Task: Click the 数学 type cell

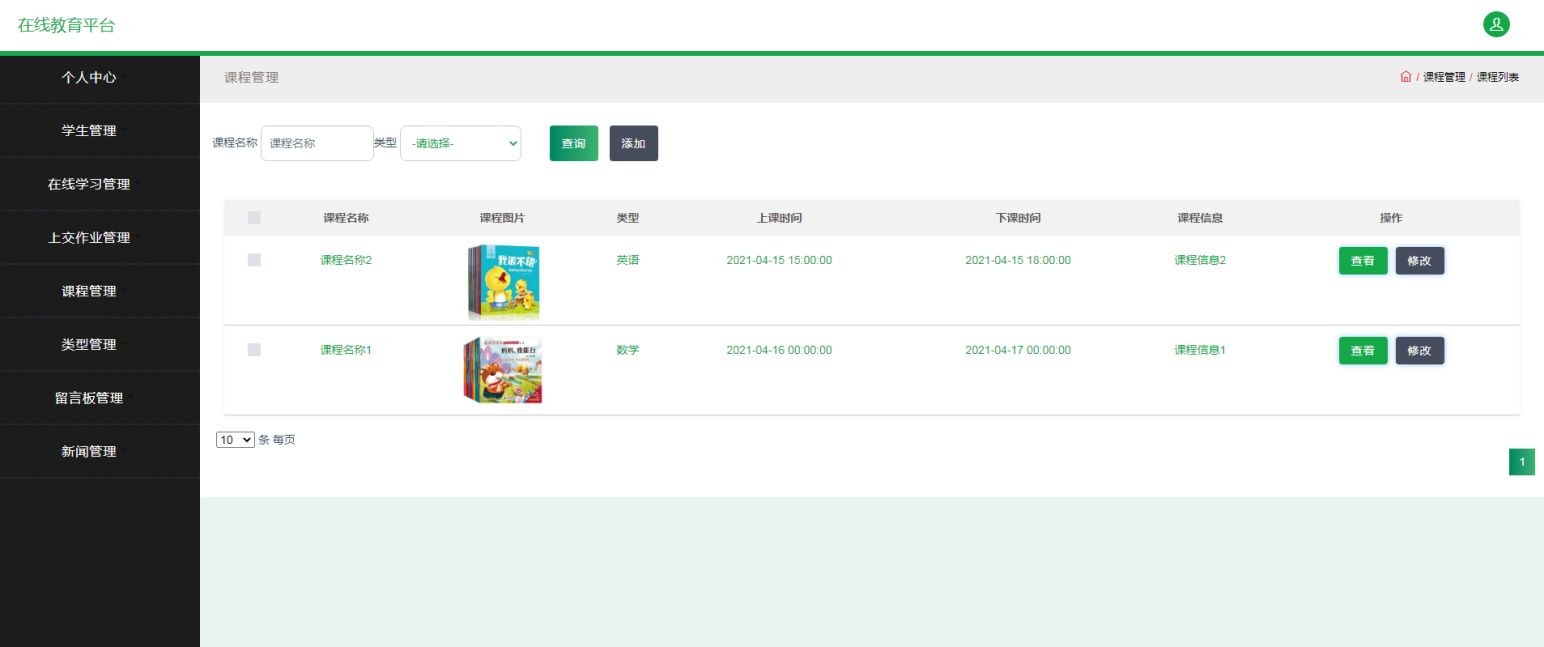Action: pos(628,350)
